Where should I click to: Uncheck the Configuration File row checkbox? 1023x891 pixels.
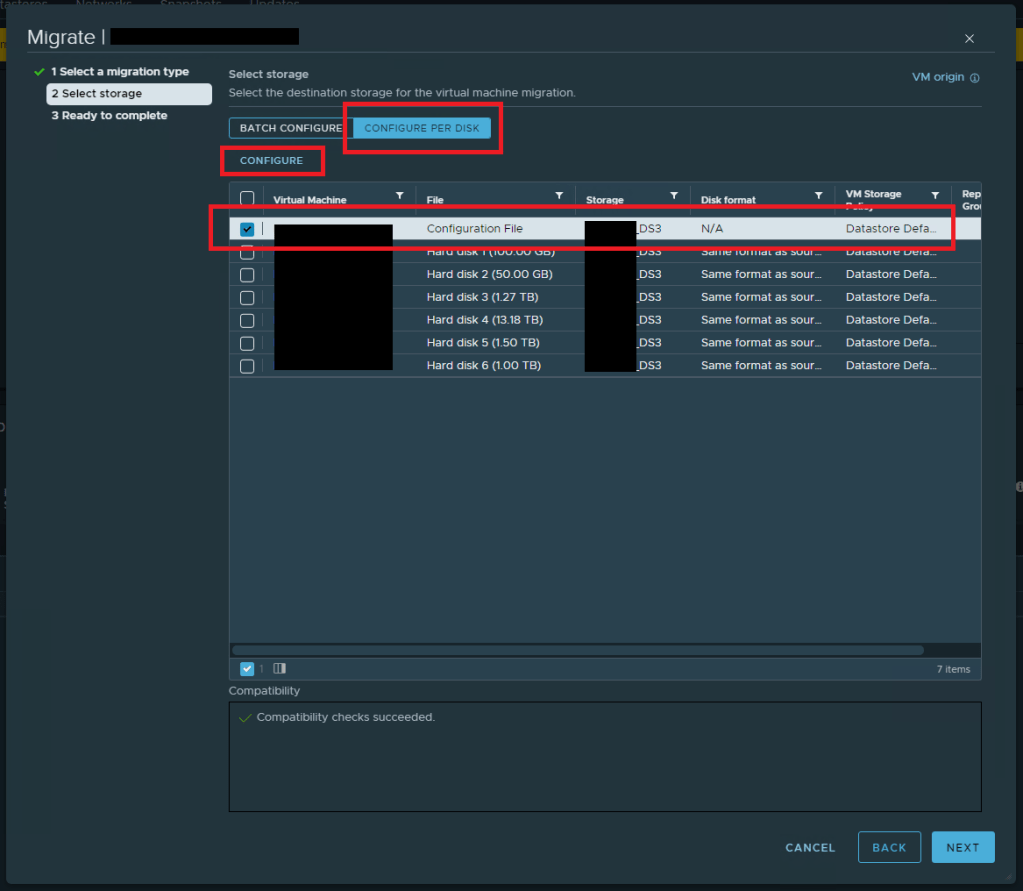(247, 229)
